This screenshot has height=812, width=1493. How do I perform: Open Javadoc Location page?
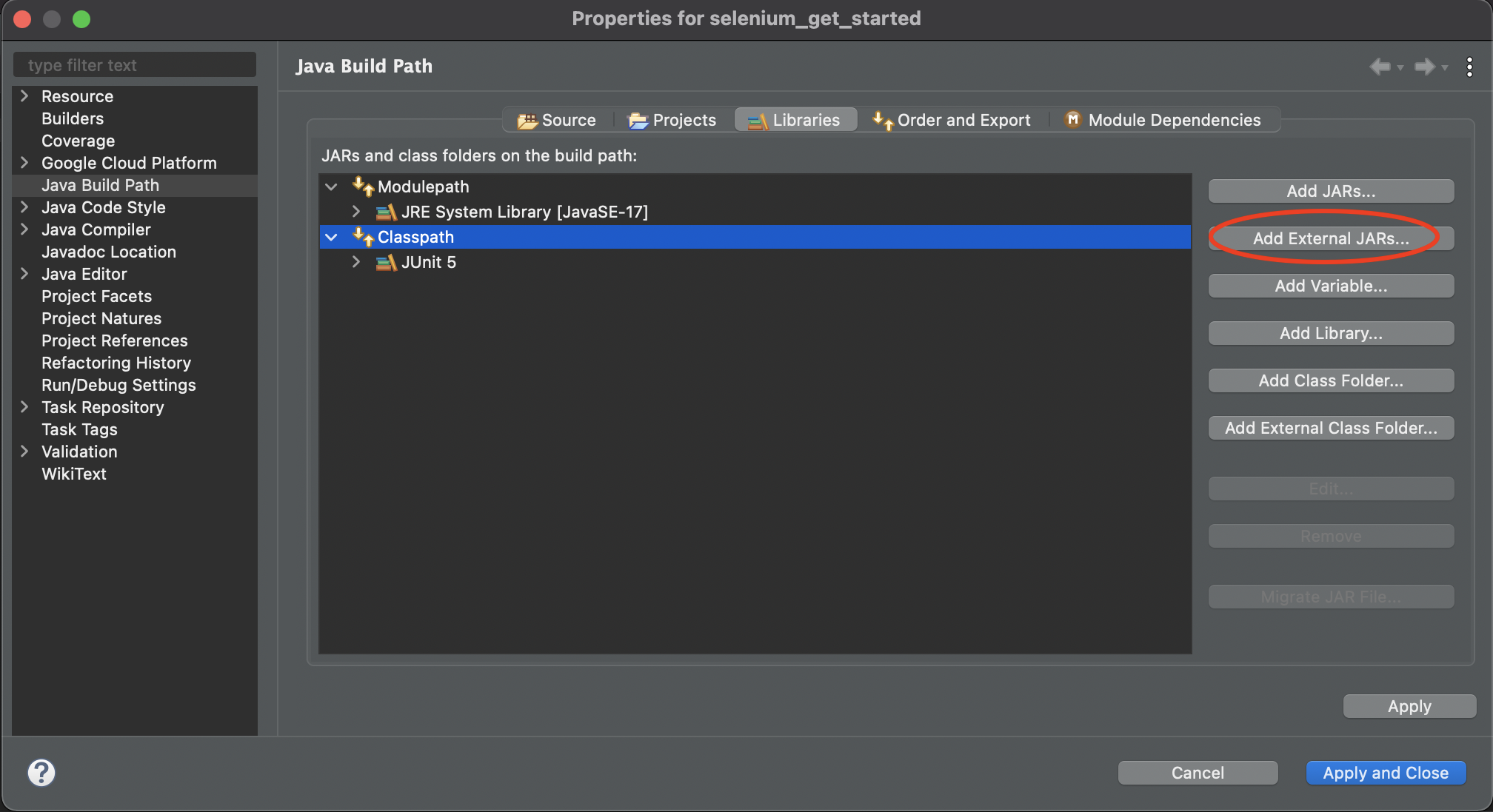click(109, 252)
